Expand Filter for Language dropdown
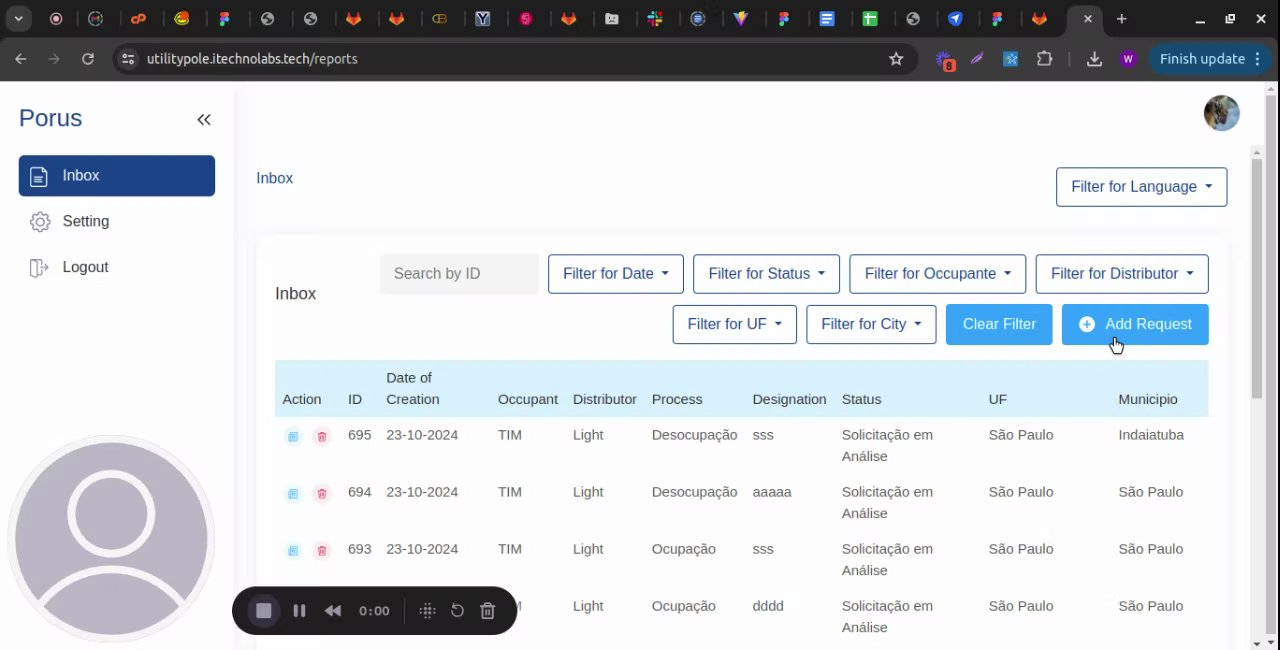1280x650 pixels. [1141, 187]
